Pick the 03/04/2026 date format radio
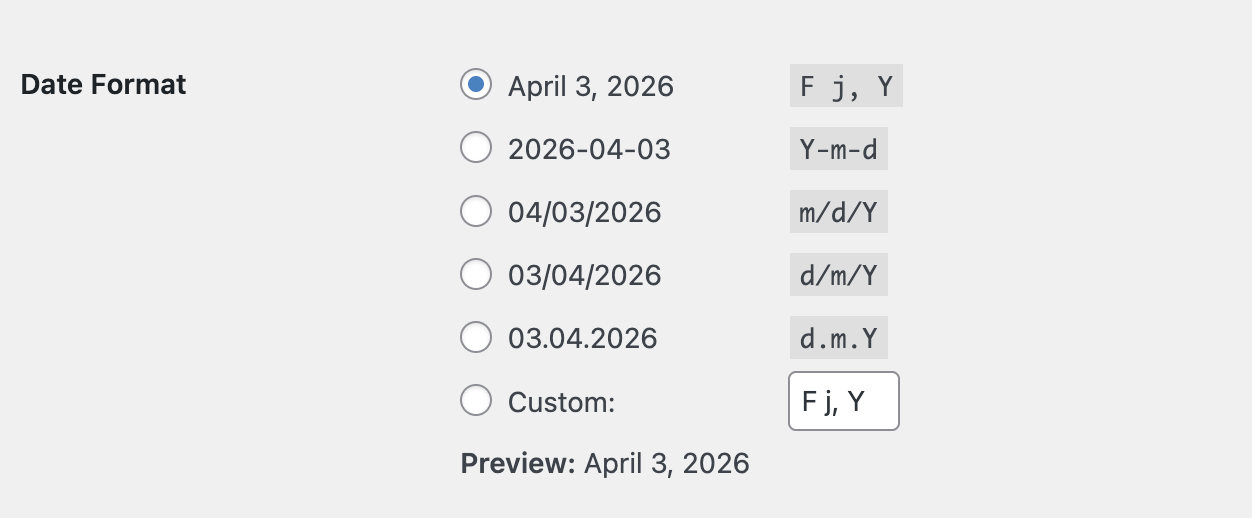 coord(476,274)
